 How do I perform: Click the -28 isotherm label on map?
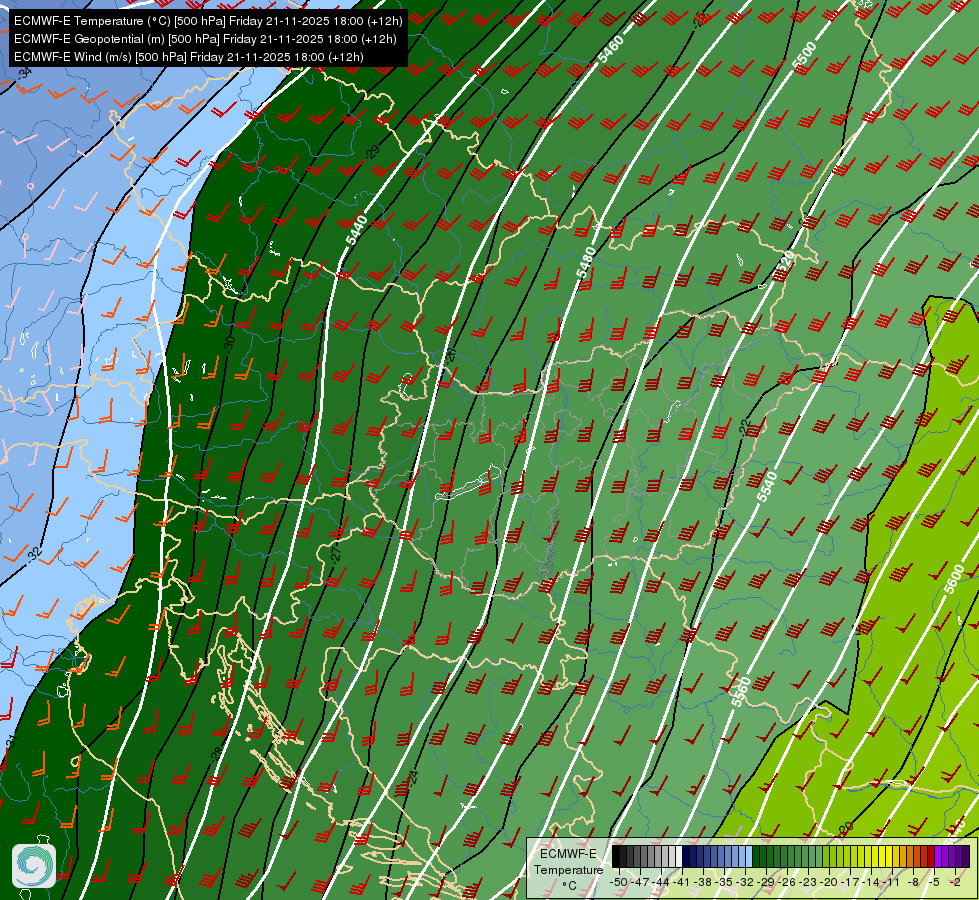(x=215, y=754)
